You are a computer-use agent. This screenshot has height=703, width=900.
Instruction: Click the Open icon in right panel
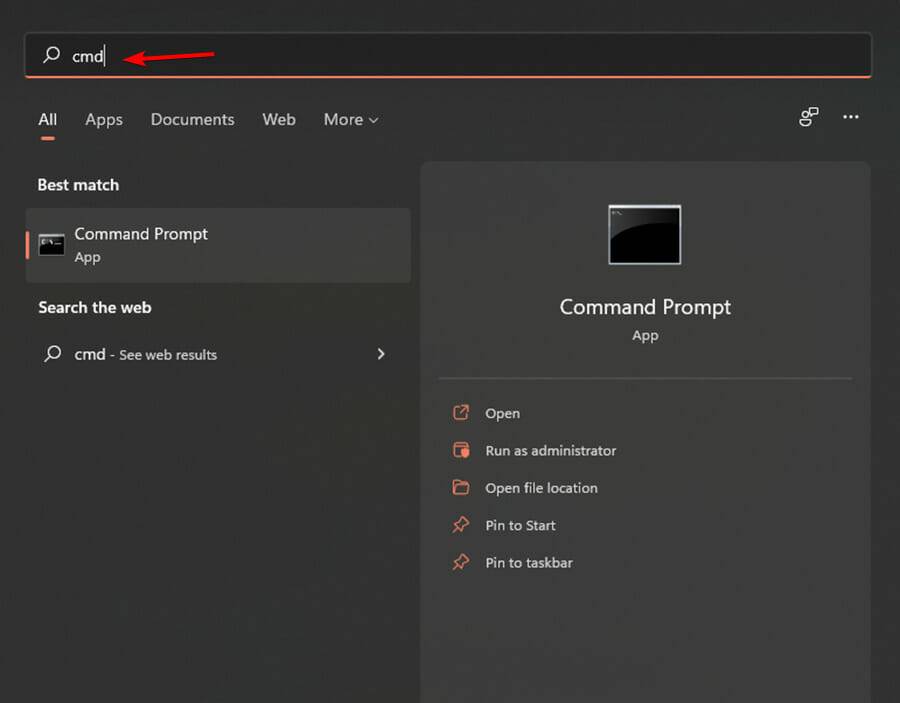tap(461, 413)
